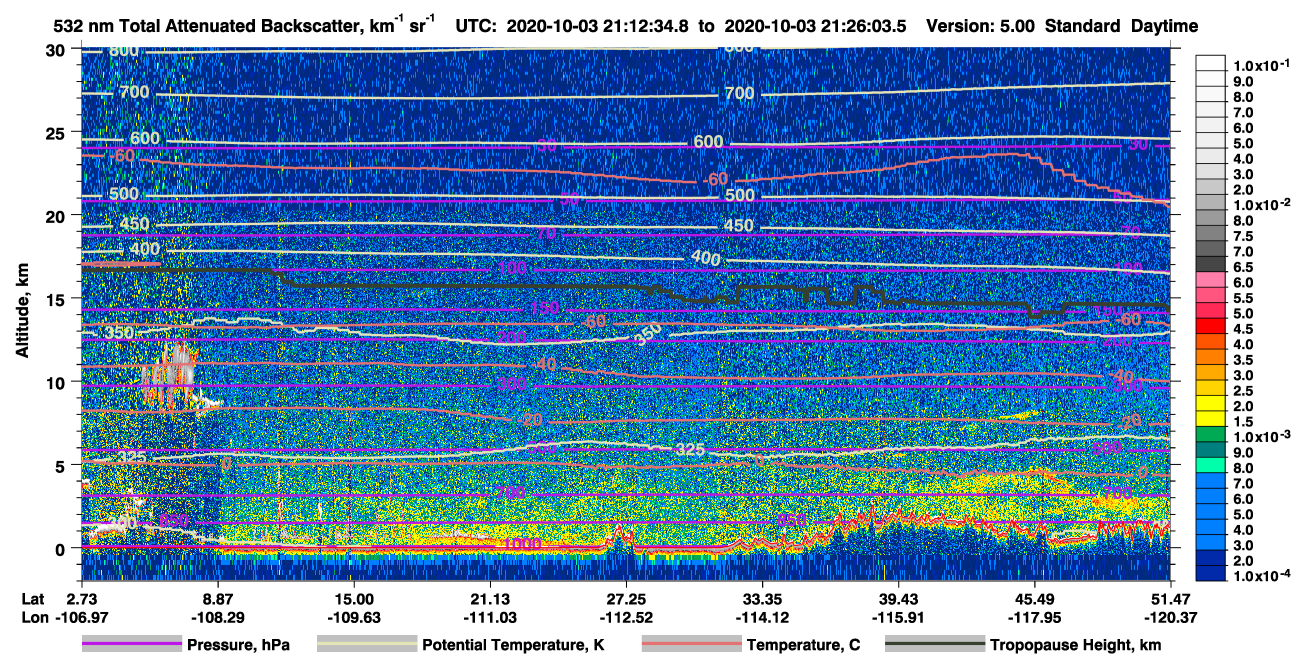
Task: Click the longitude value '-114.12'
Action: (x=762, y=617)
